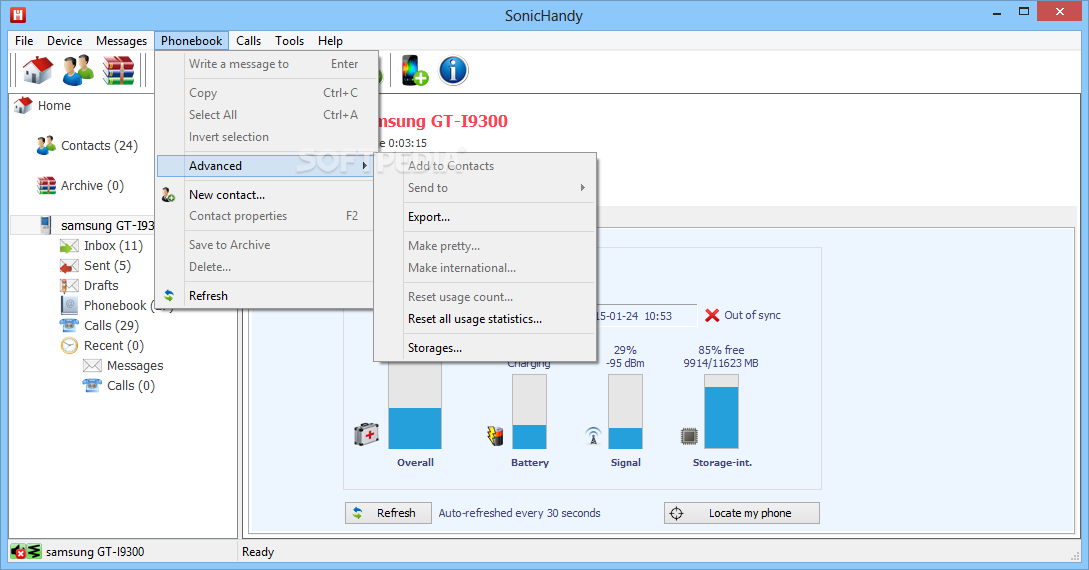1089x570 pixels.
Task: Click the Refresh menu item's green arrows icon
Action: point(169,296)
